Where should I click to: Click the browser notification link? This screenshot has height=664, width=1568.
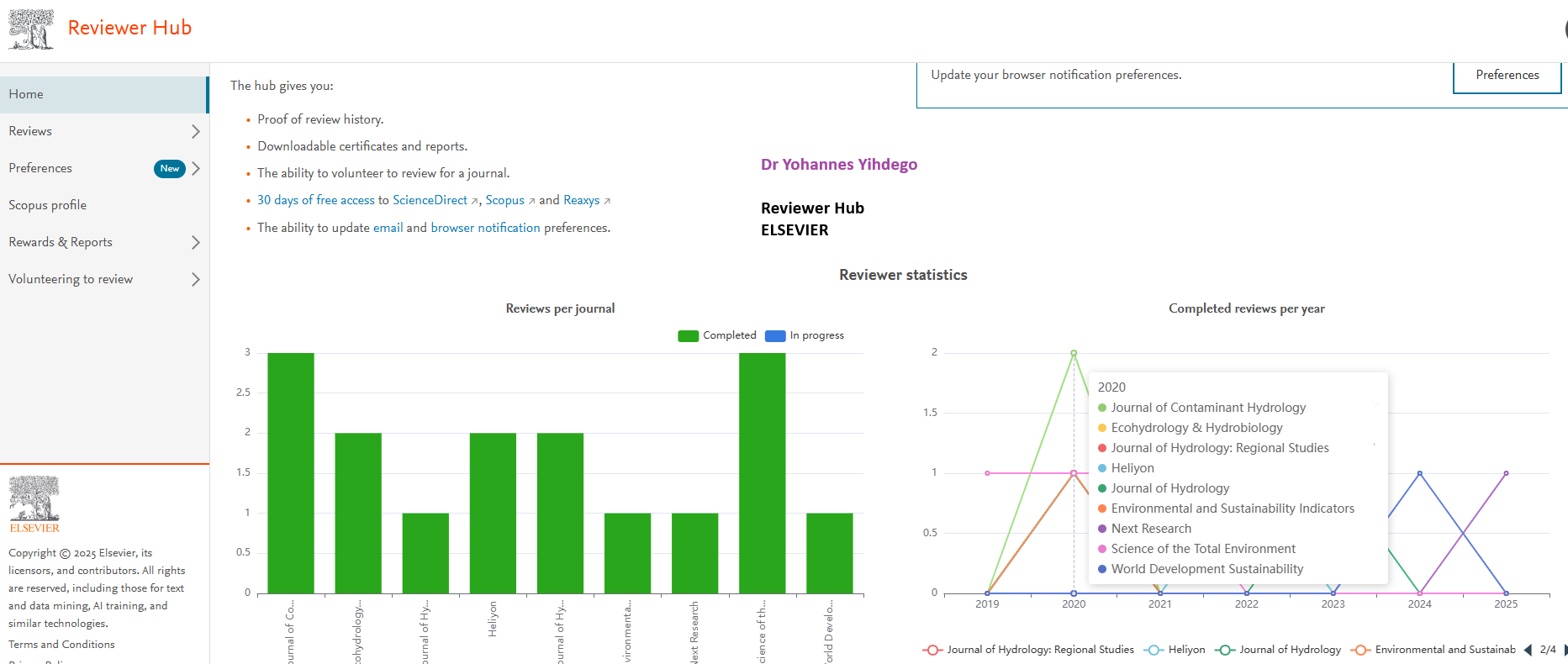tap(485, 228)
